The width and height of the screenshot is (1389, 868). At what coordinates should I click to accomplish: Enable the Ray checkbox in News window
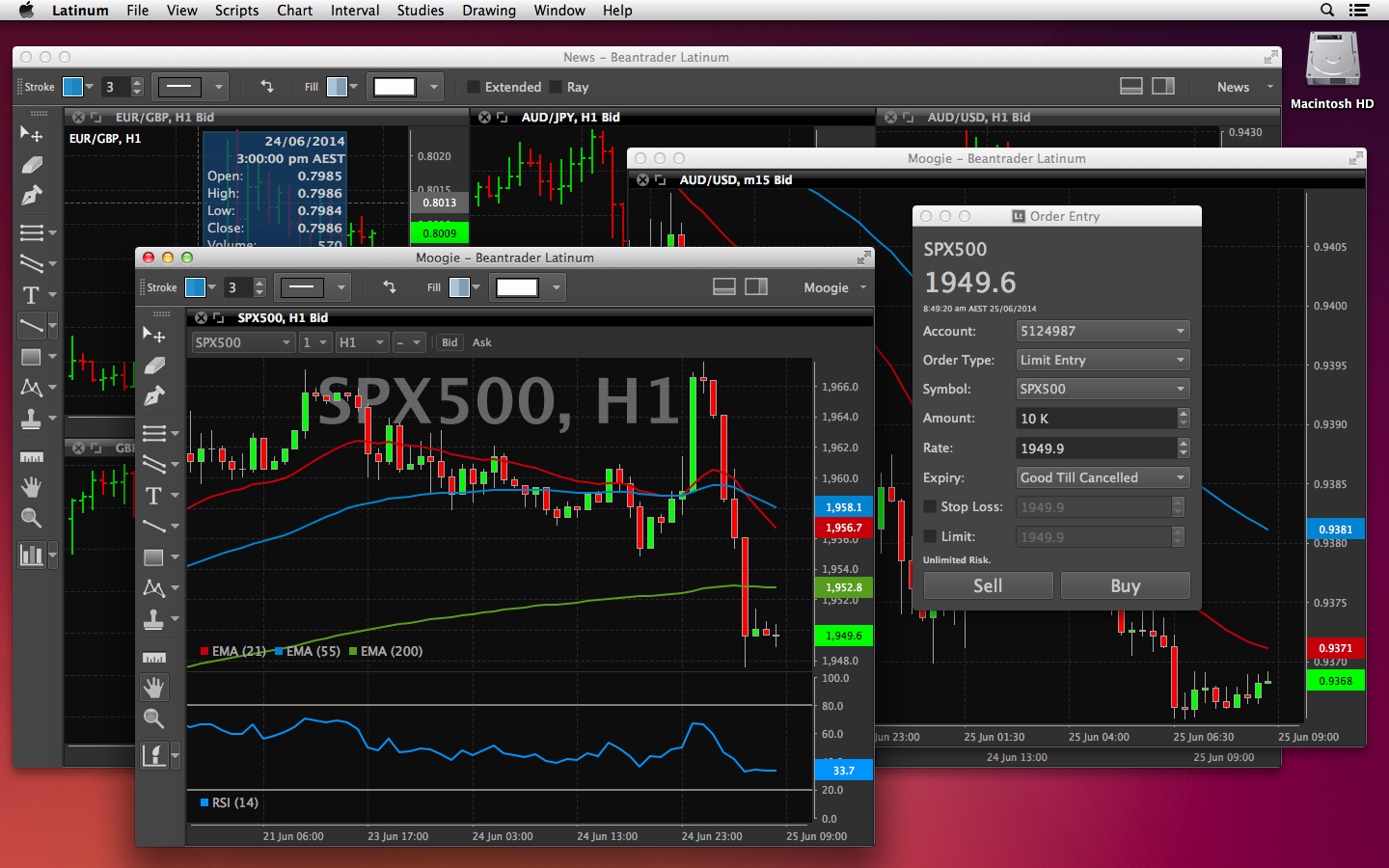coord(556,87)
